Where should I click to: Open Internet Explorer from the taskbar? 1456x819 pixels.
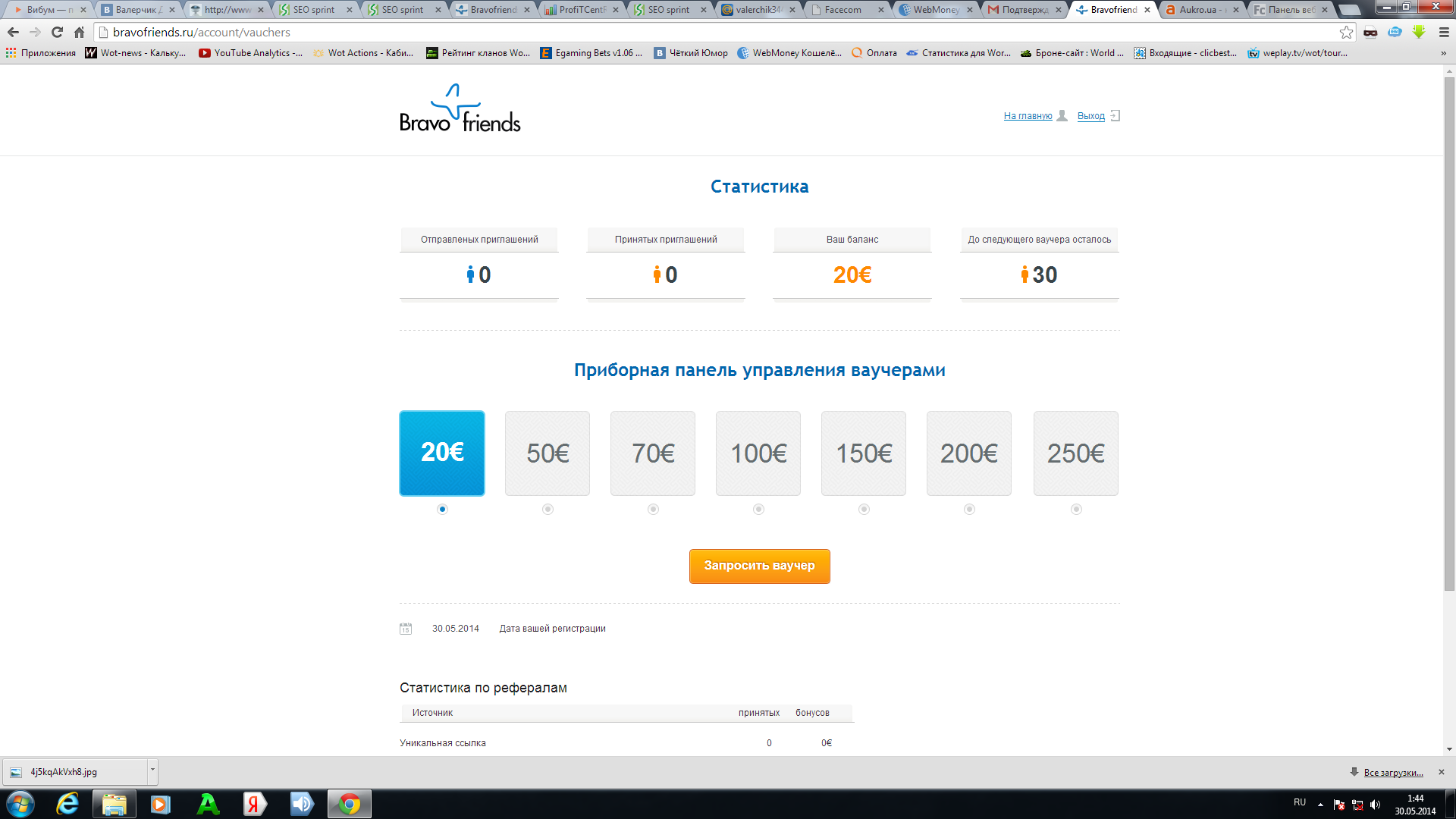pyautogui.click(x=67, y=804)
